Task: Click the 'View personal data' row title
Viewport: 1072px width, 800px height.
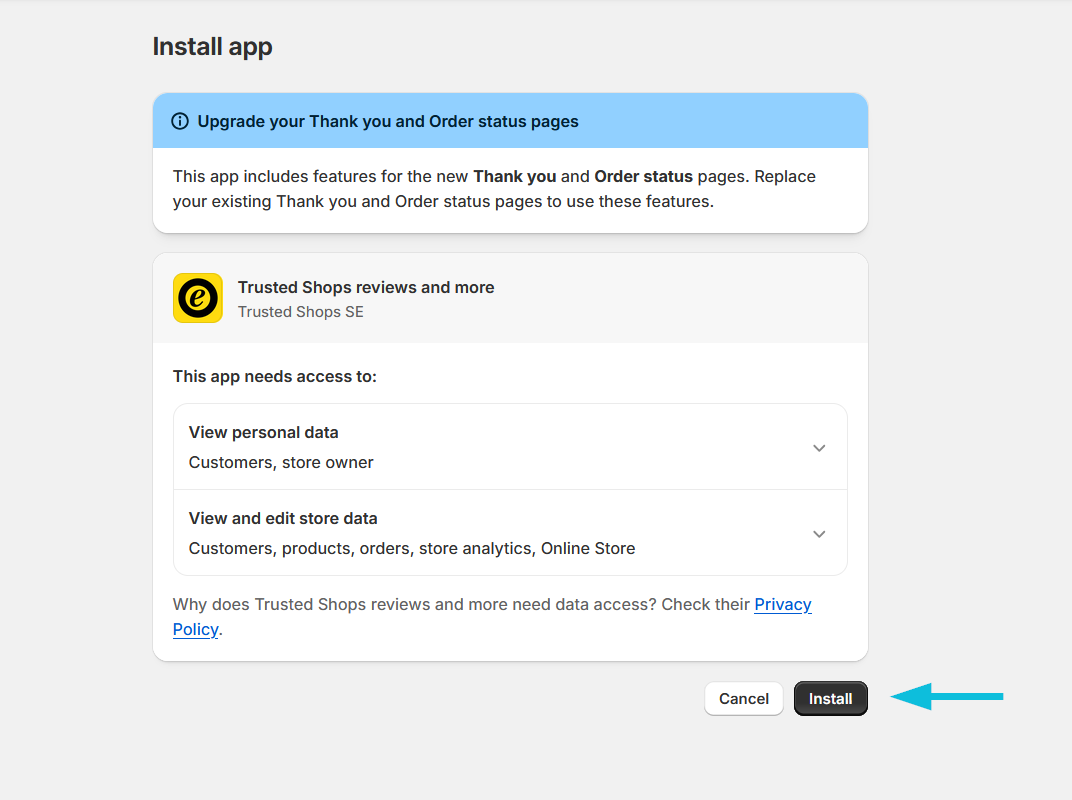Action: click(264, 432)
